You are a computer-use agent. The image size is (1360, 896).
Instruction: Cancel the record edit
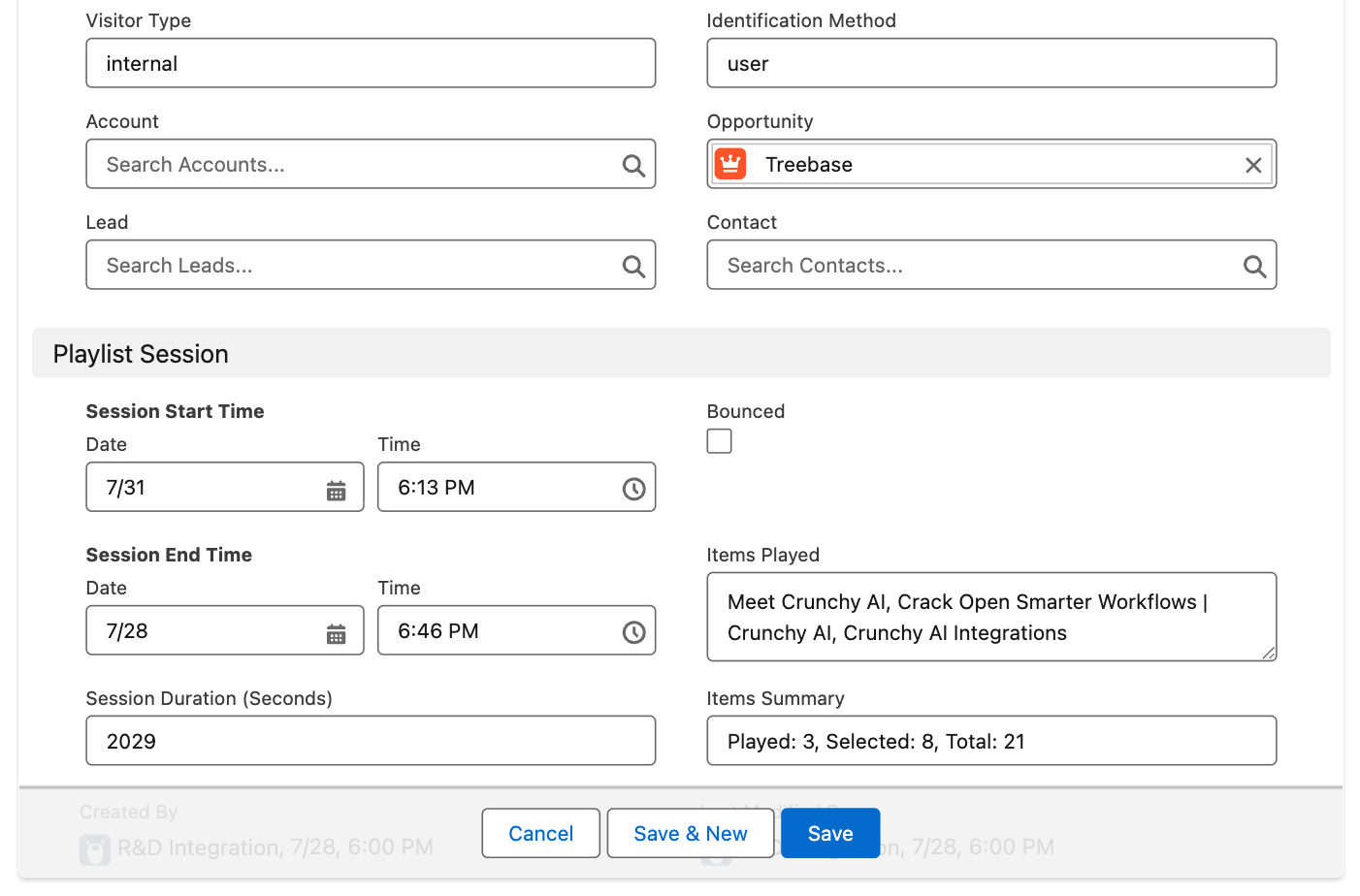coord(540,833)
